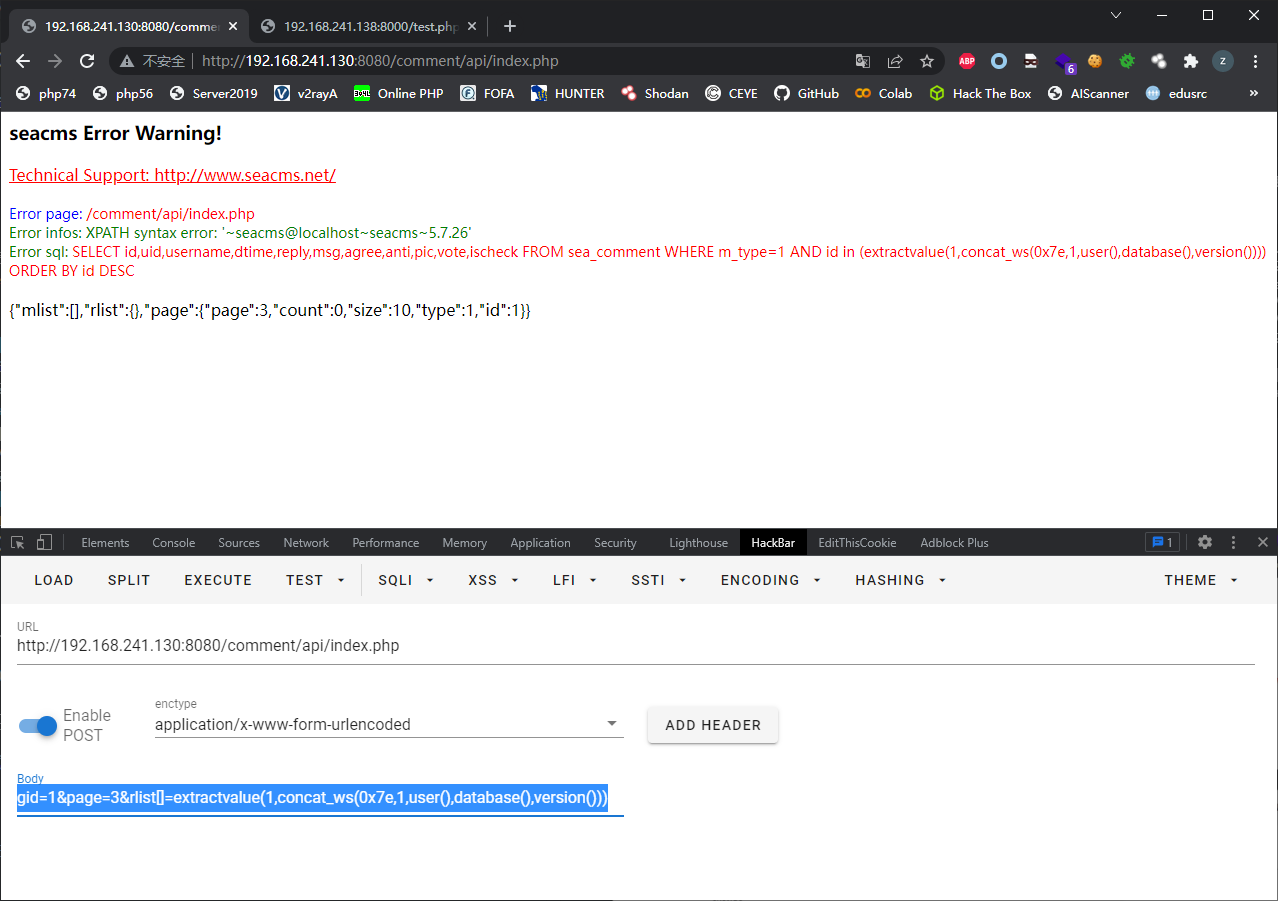Viewport: 1278px width, 901px height.
Task: Click the HackBar URL input field
Action: pyautogui.click(x=635, y=646)
